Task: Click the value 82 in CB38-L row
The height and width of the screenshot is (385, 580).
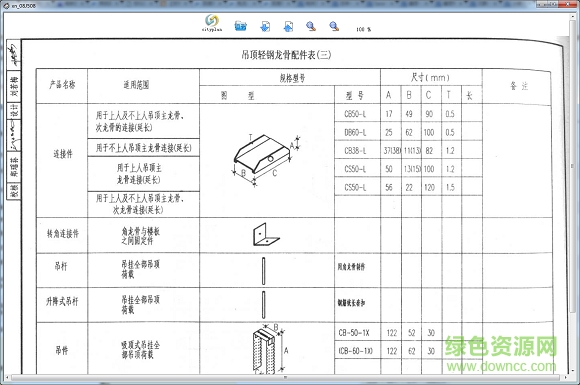Action: click(x=429, y=151)
